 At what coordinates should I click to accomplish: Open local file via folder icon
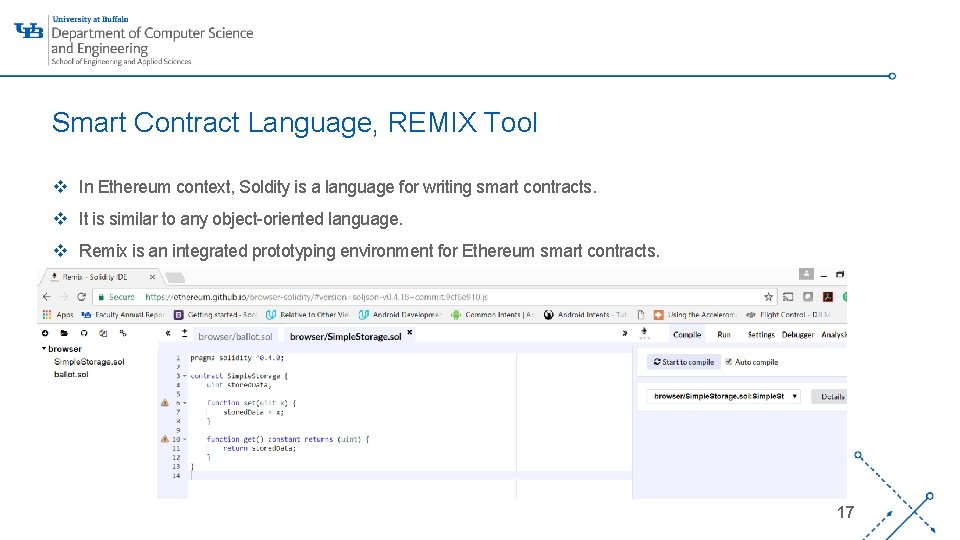(x=64, y=333)
